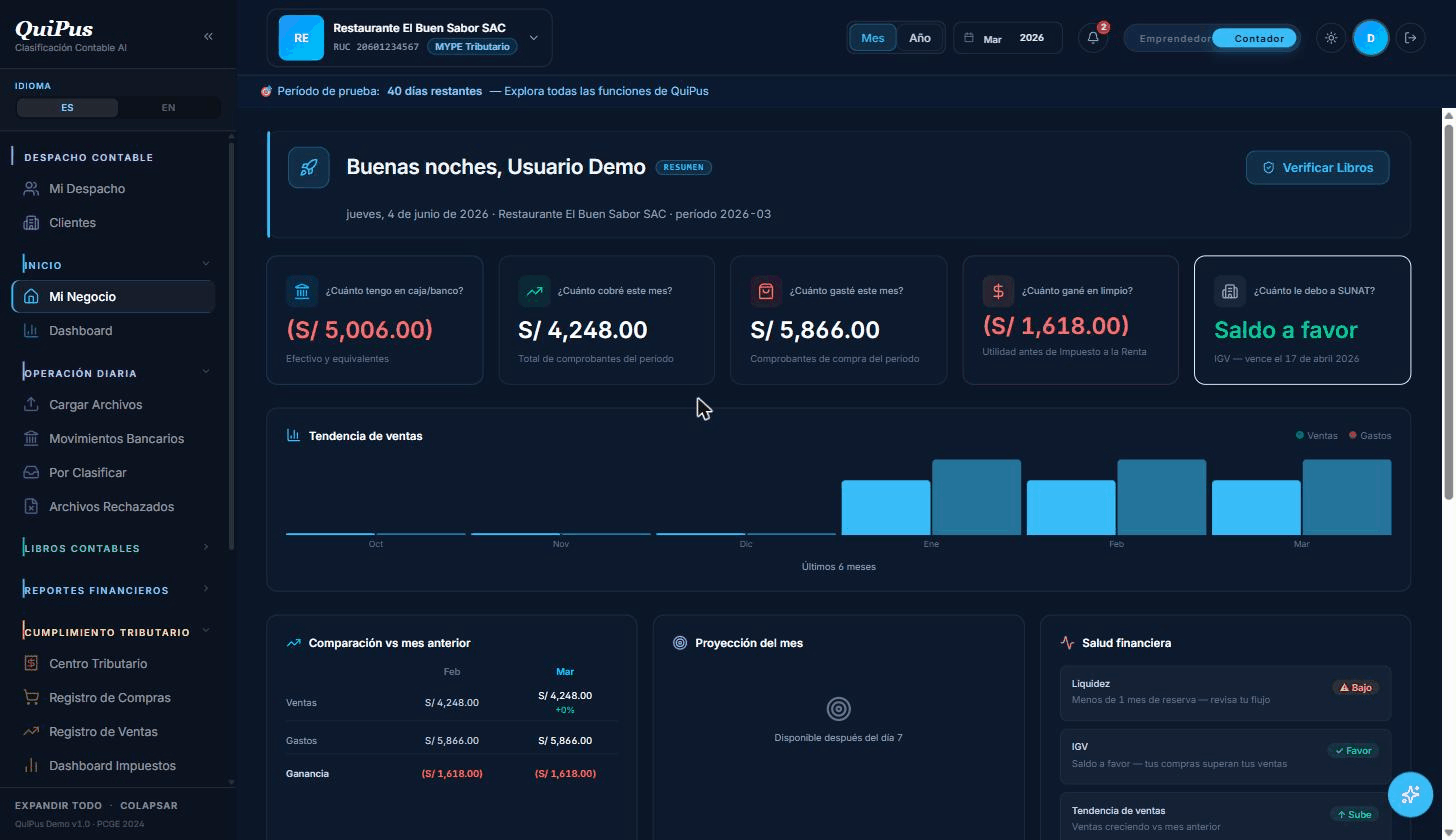1456x840 pixels.
Task: Open Registro de Ventas
Action: tap(113, 732)
